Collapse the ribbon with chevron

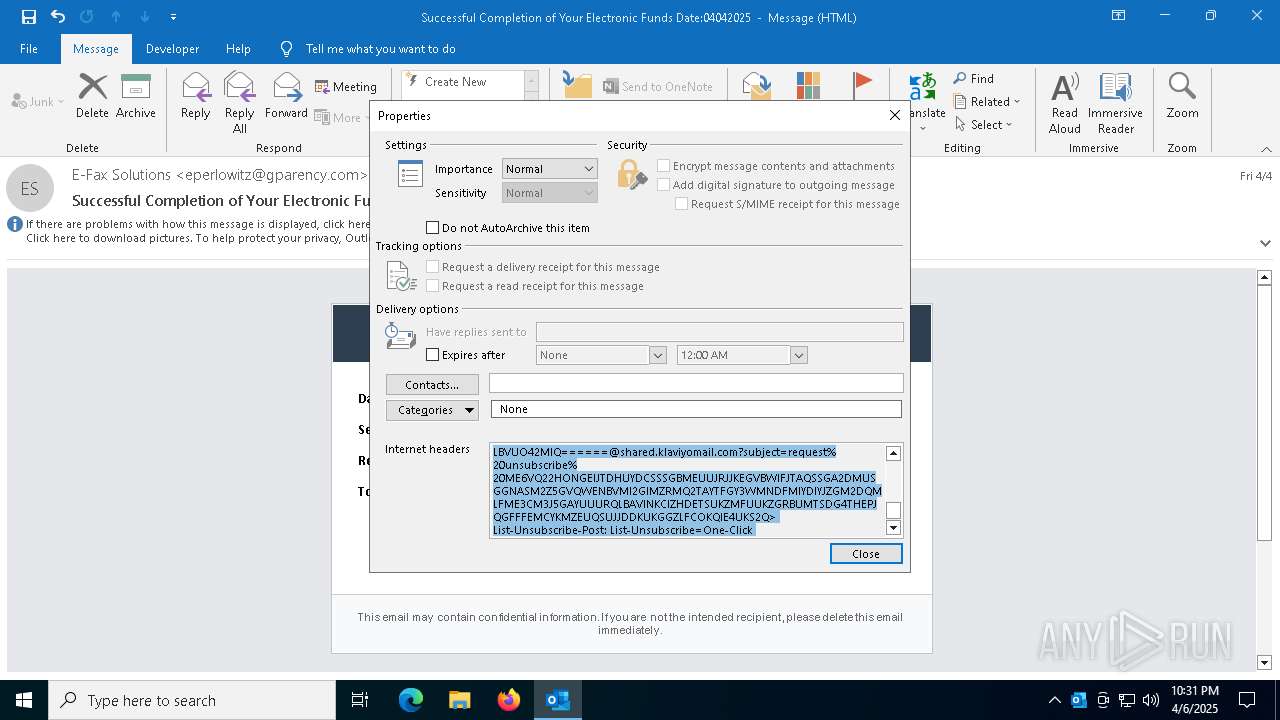[1265, 148]
